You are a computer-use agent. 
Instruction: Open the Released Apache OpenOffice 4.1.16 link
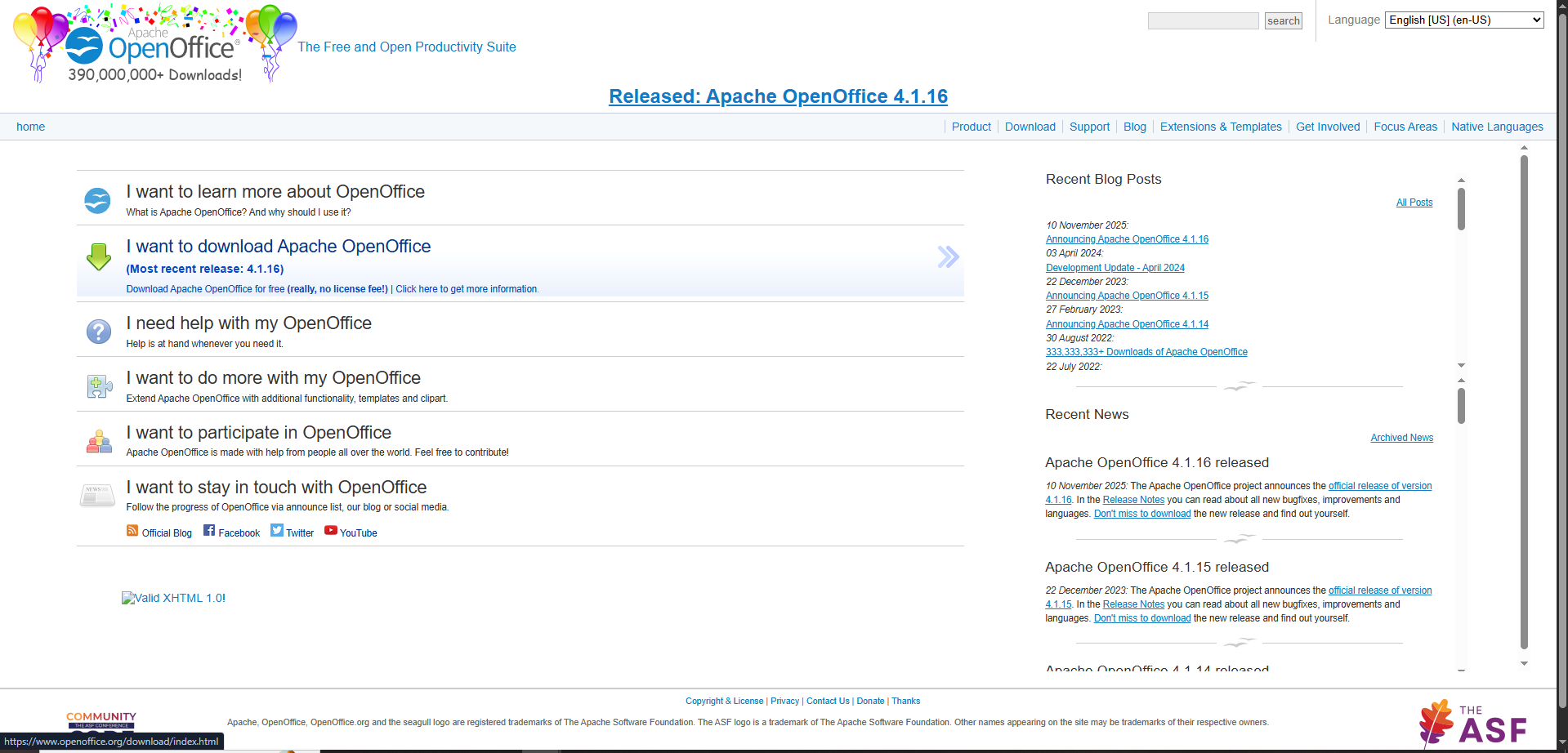778,96
